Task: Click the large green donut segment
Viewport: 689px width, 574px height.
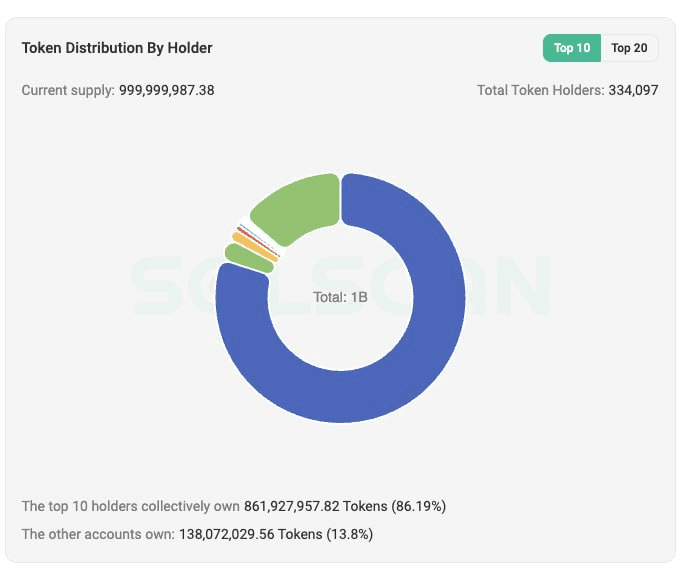Action: coord(299,207)
